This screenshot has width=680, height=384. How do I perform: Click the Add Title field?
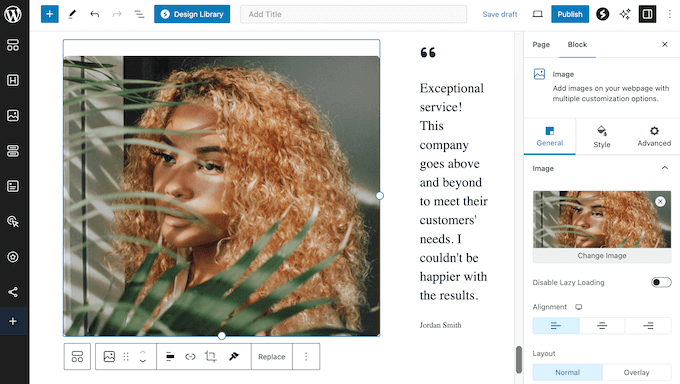pyautogui.click(x=353, y=14)
